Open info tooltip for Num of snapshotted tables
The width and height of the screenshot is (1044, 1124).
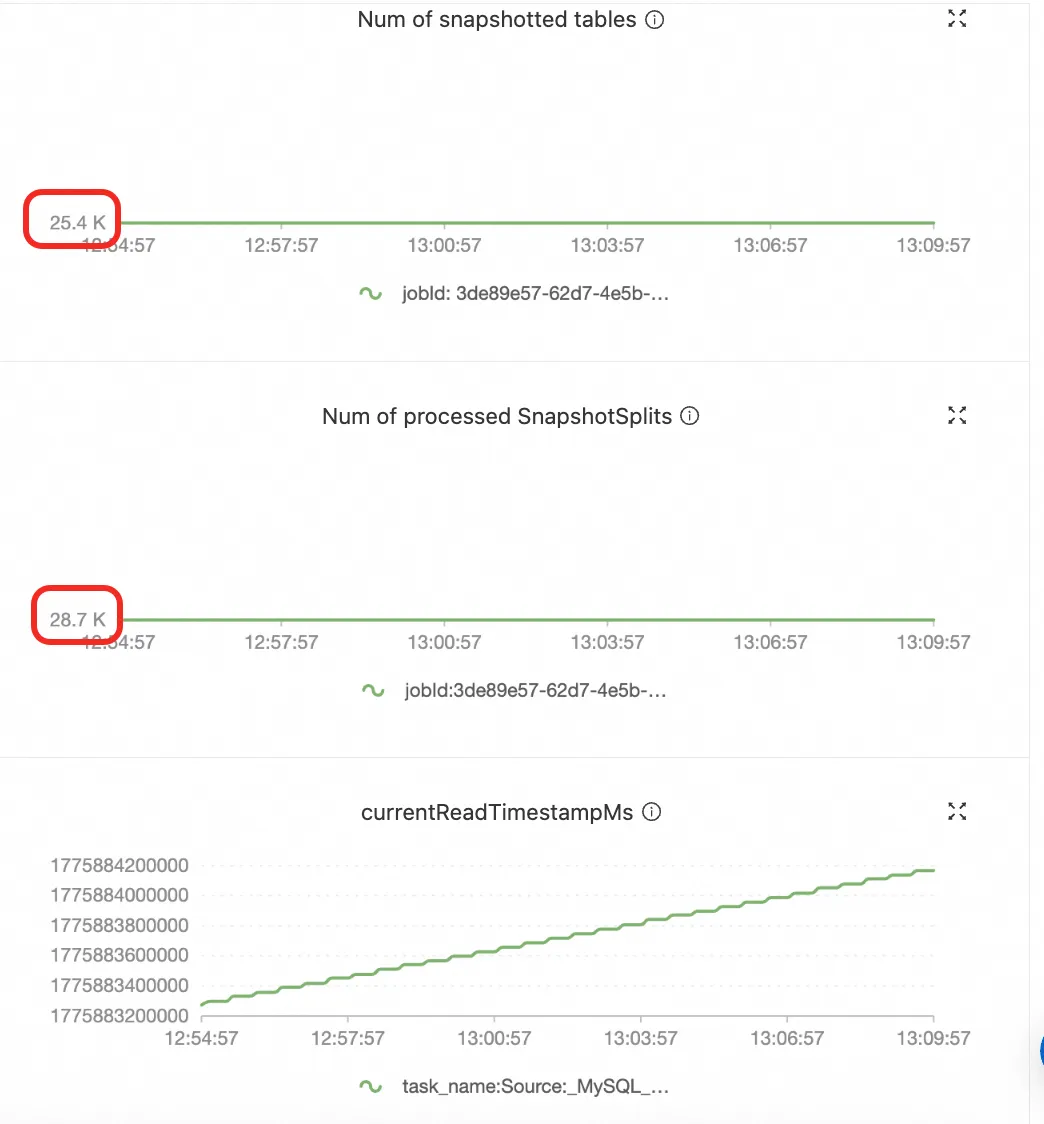(654, 19)
